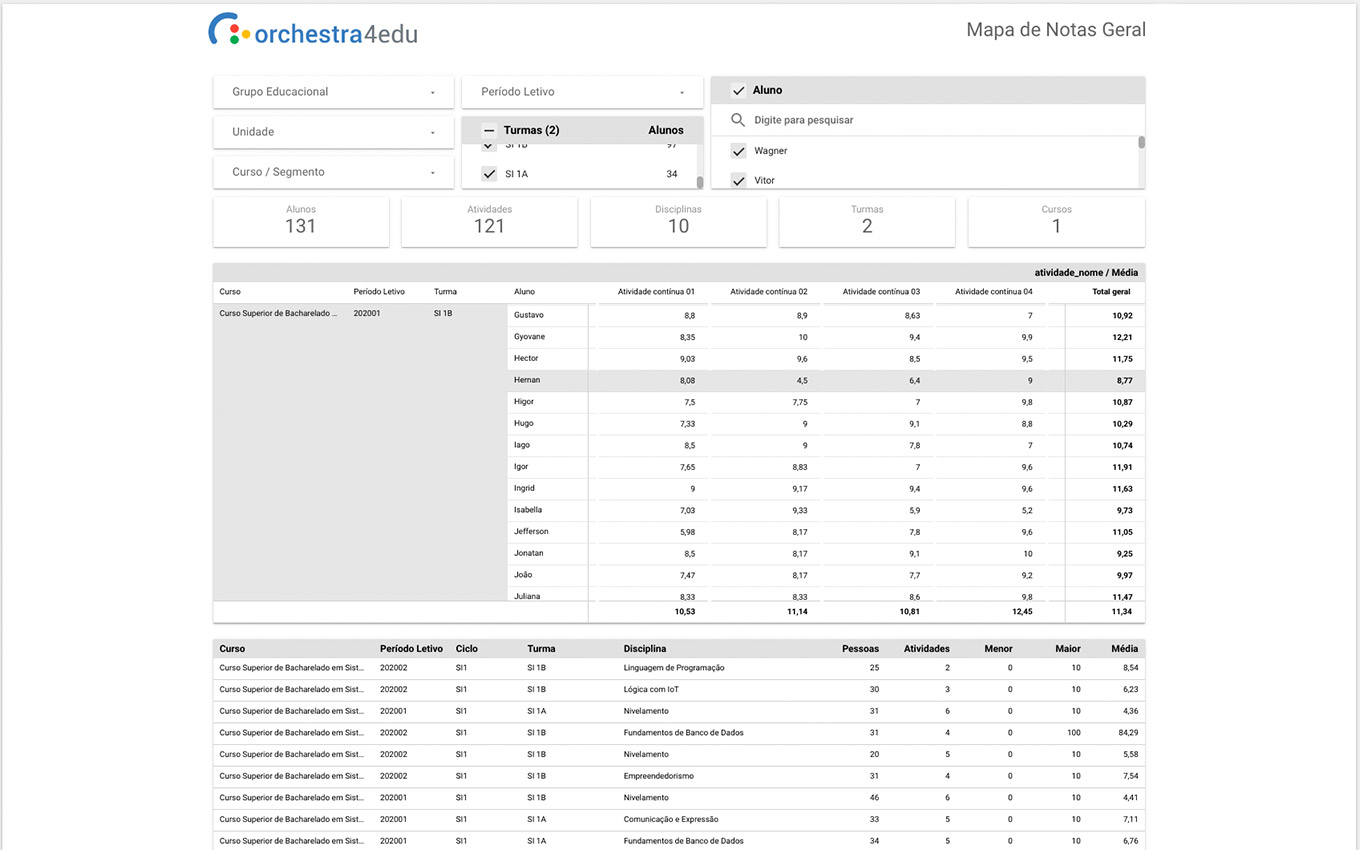1360x850 pixels.
Task: Deselect the SI 1A class checkbox
Action: tap(489, 174)
